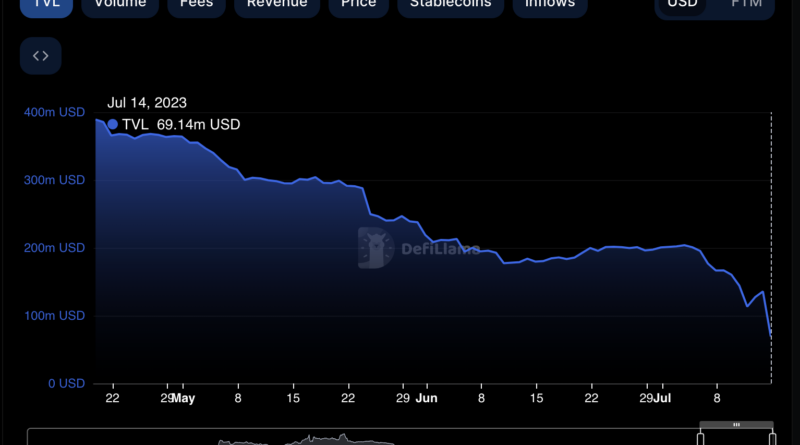
Task: Show the Stablecoins metric on chart
Action: pyautogui.click(x=449, y=4)
